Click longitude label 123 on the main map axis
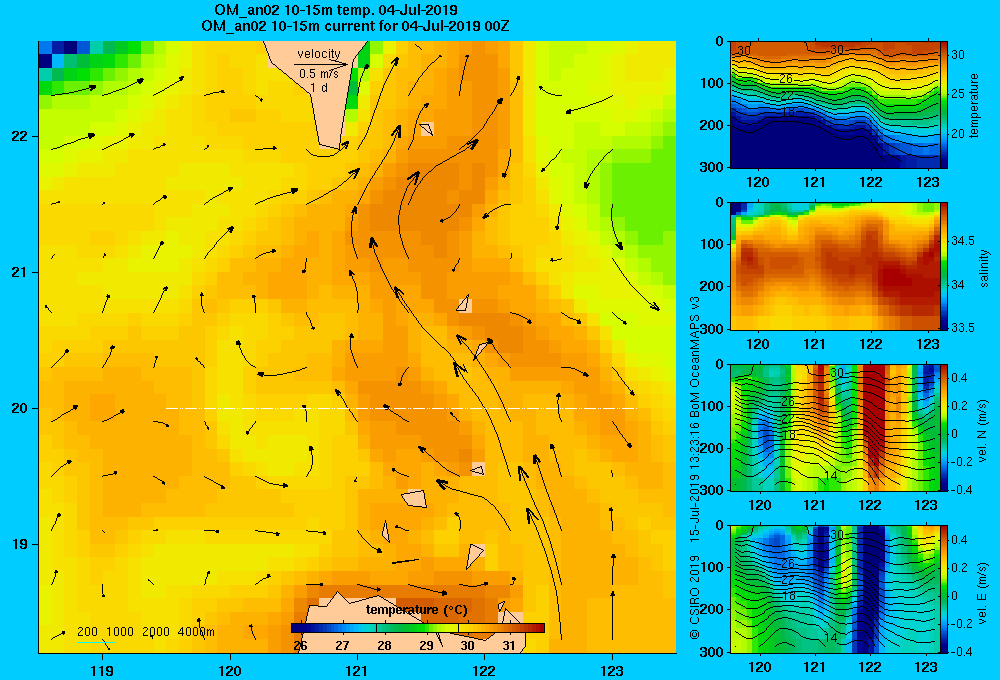 [612, 670]
